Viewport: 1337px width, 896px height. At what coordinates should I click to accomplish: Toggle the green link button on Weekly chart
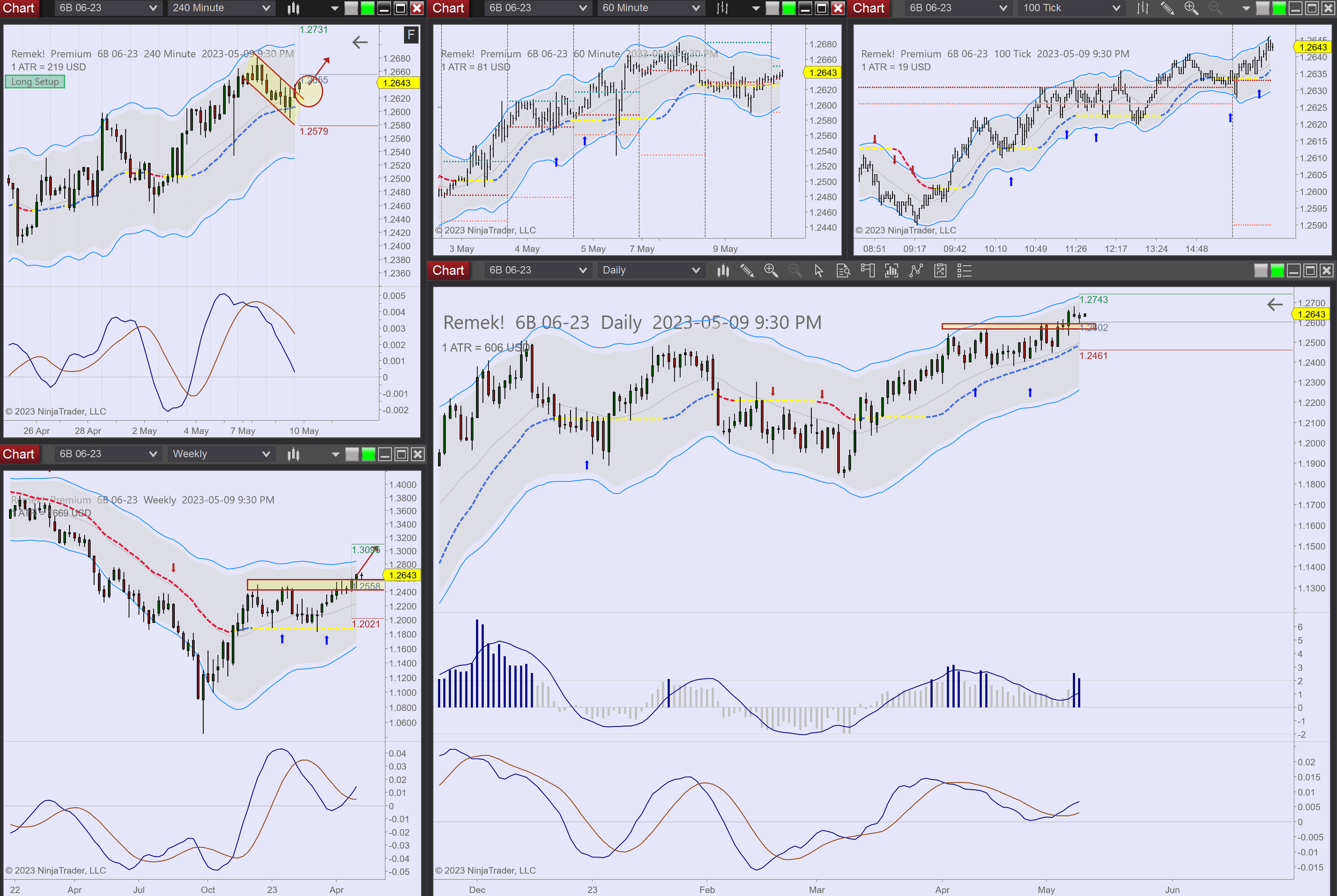368,454
